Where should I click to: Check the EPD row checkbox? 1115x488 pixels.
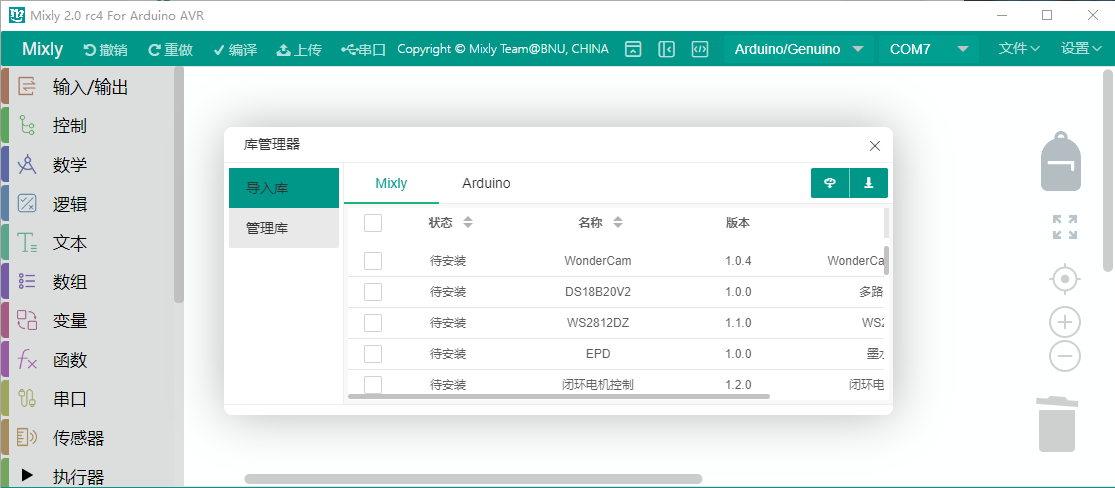[x=373, y=354]
